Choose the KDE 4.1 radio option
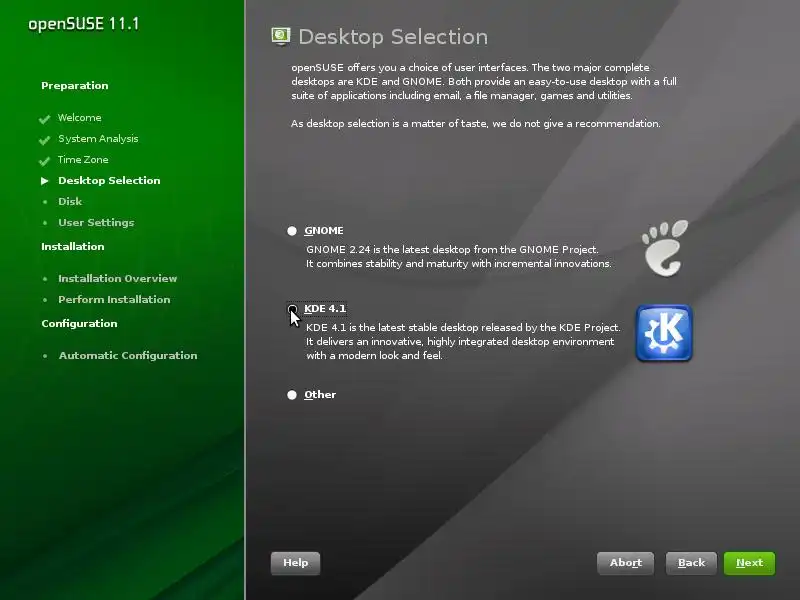Viewport: 800px width, 600px height. [292, 309]
